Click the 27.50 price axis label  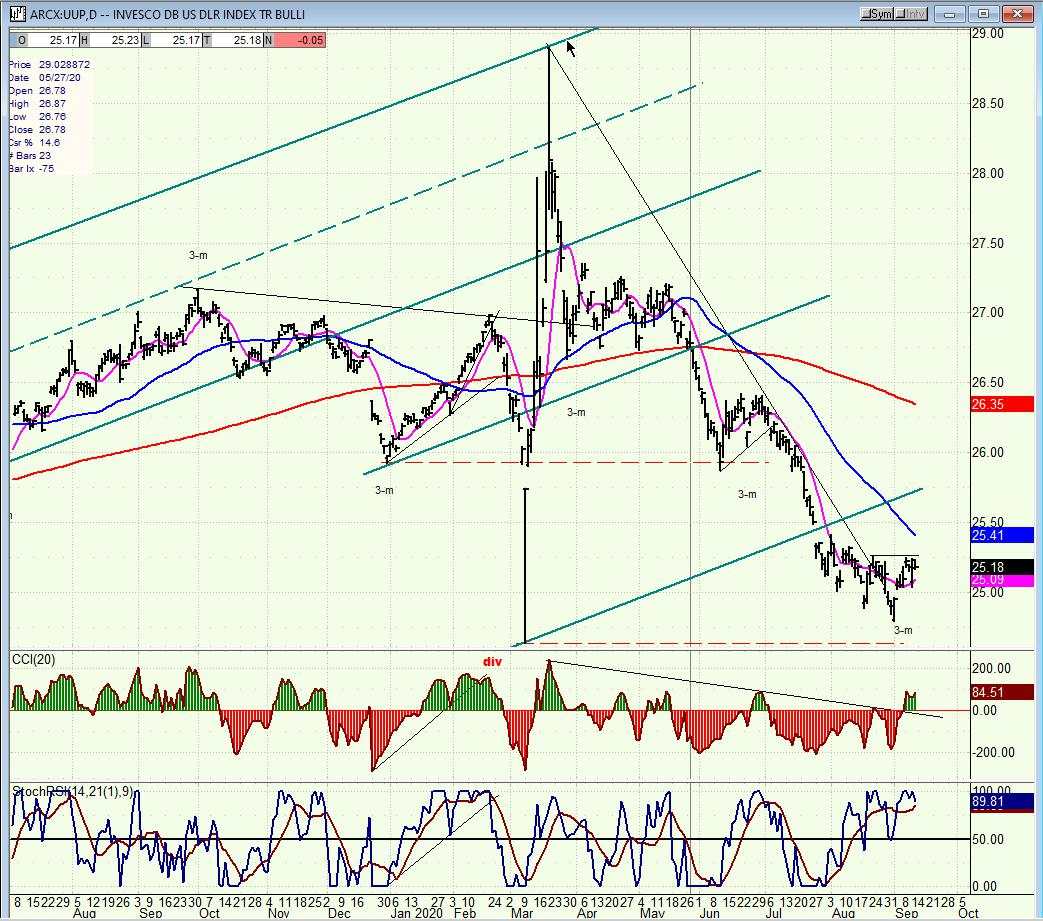tap(988, 243)
